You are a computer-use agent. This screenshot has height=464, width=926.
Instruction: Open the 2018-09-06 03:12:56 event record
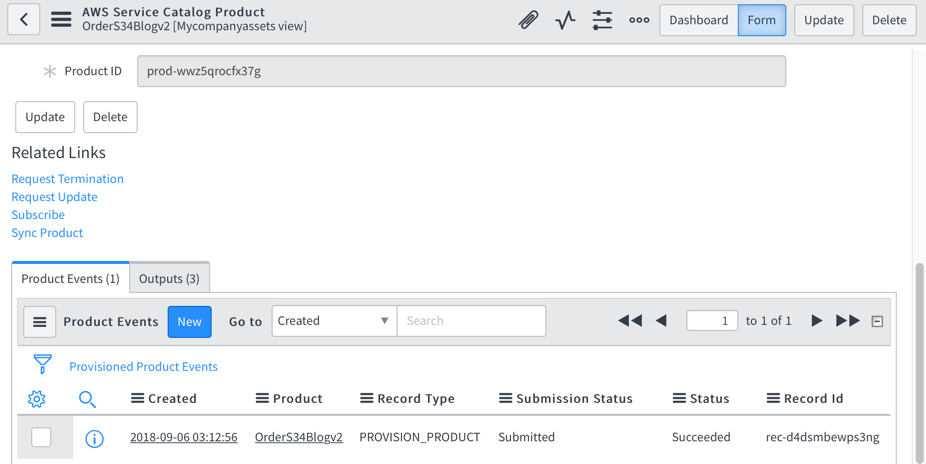pyautogui.click(x=184, y=437)
